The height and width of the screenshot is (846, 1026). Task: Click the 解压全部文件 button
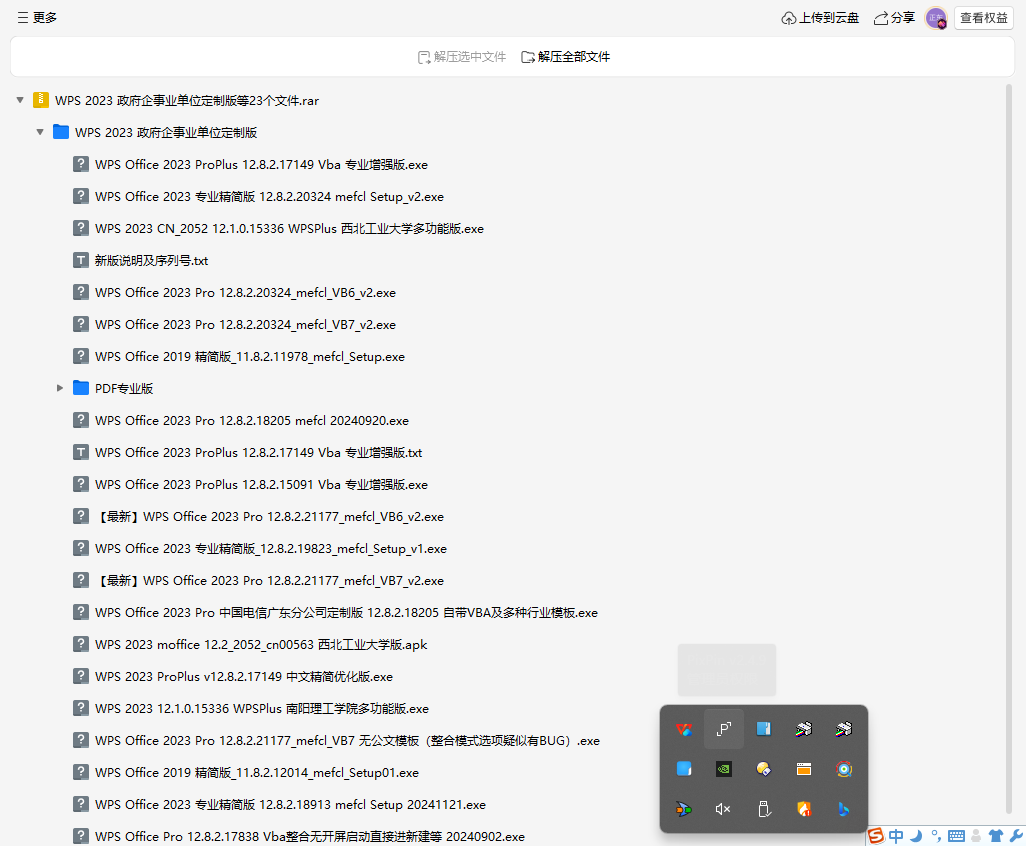tap(566, 57)
